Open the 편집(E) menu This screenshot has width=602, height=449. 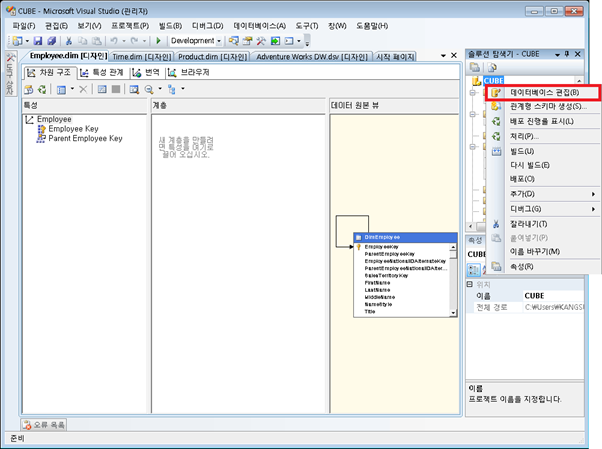[x=56, y=26]
